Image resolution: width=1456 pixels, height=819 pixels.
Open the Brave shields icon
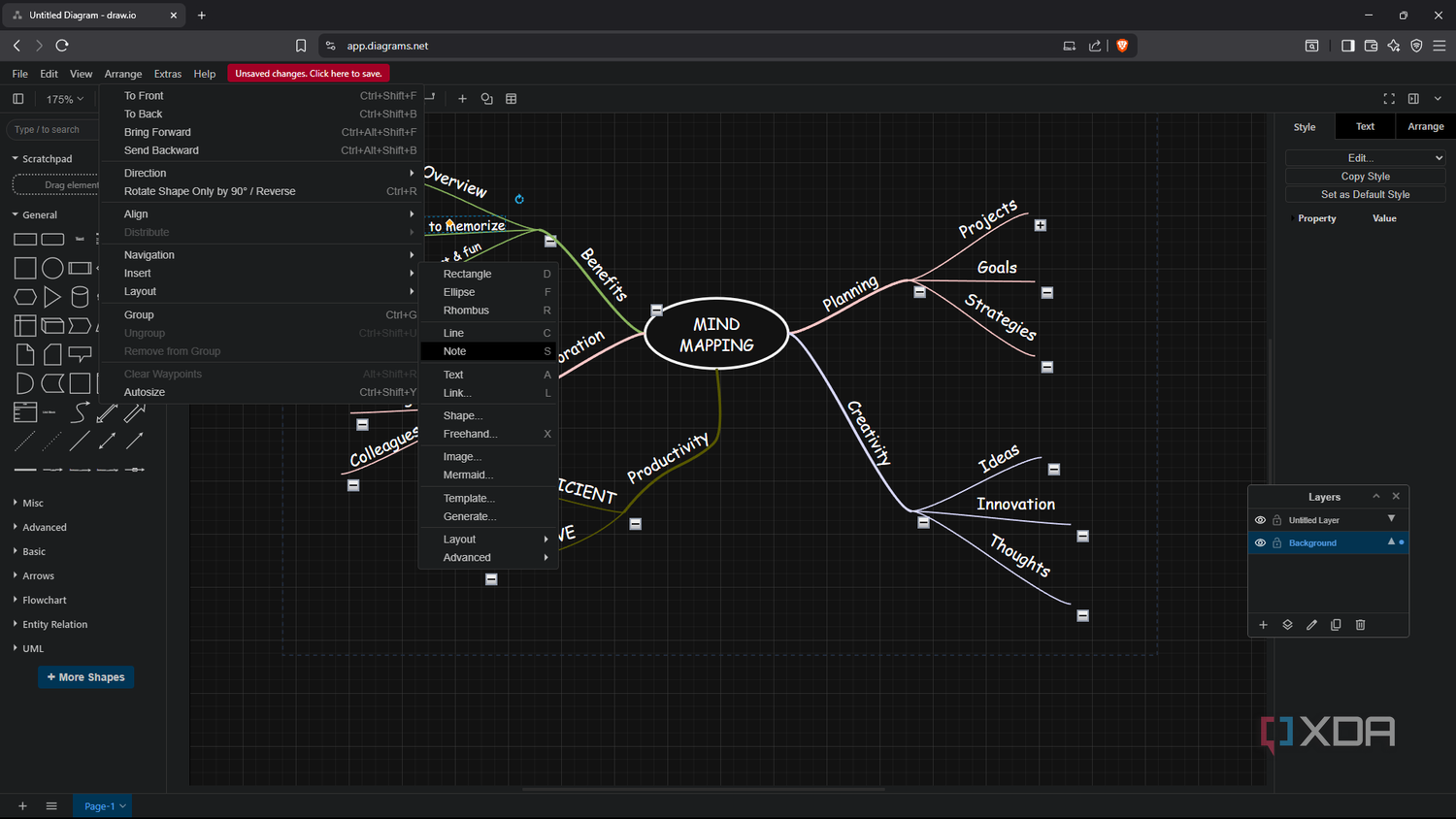click(x=1122, y=46)
